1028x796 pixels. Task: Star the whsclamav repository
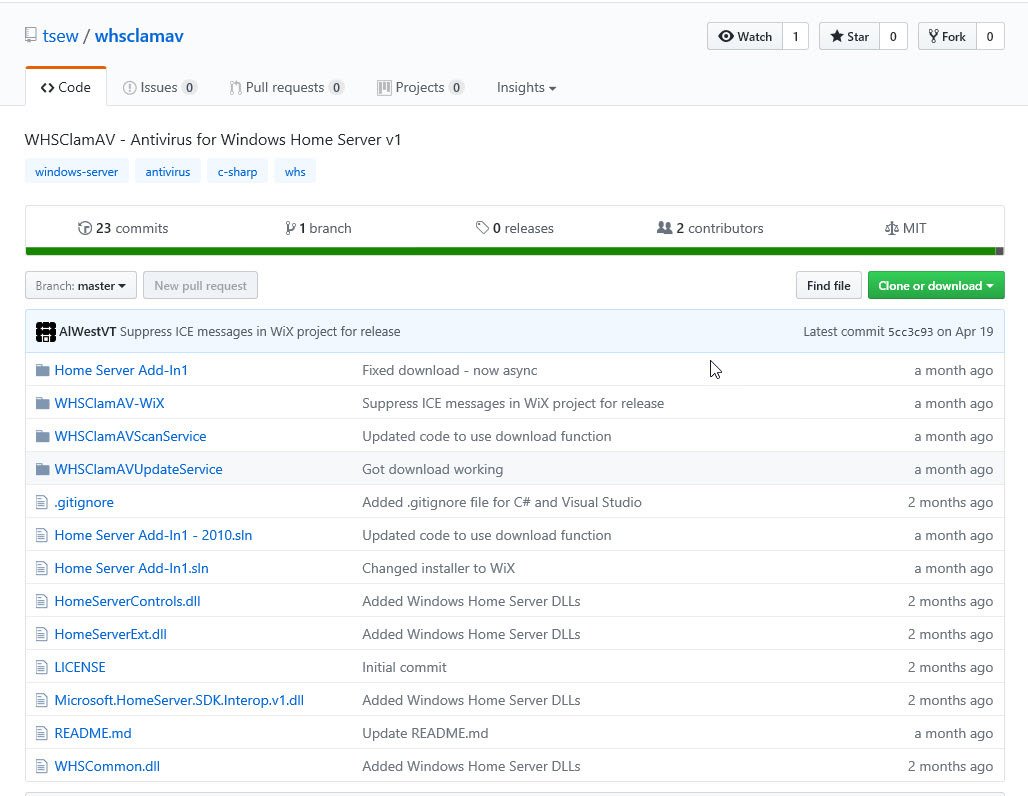pos(849,37)
